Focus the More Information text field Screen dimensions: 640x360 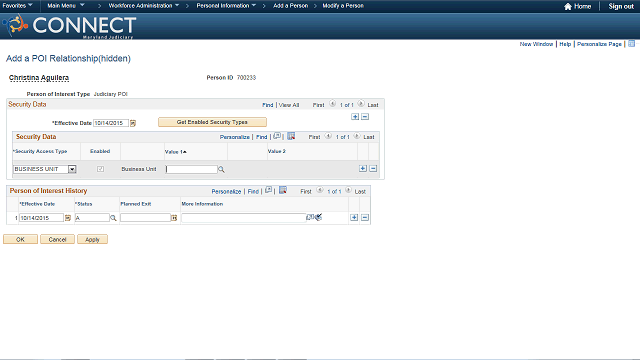click(244, 218)
